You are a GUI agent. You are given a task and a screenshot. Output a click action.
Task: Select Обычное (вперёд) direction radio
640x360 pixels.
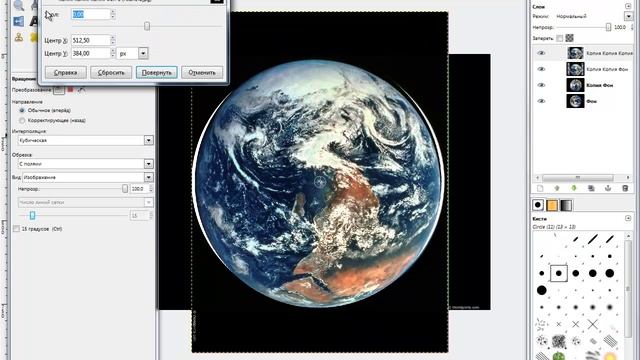(x=22, y=110)
